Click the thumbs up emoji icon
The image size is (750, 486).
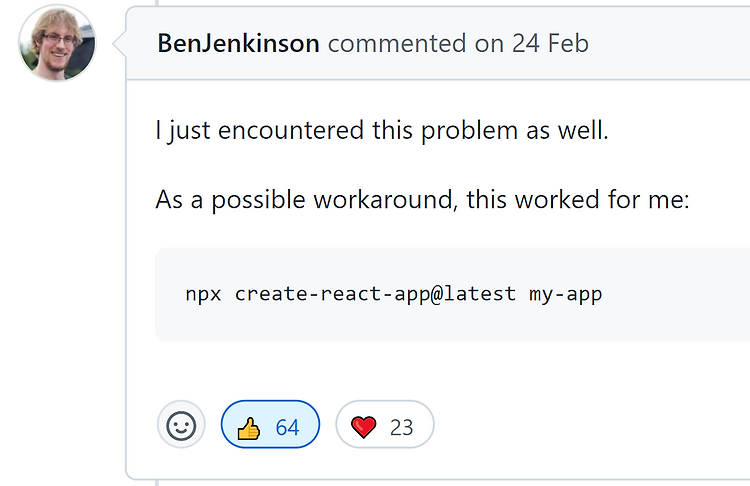(x=249, y=428)
